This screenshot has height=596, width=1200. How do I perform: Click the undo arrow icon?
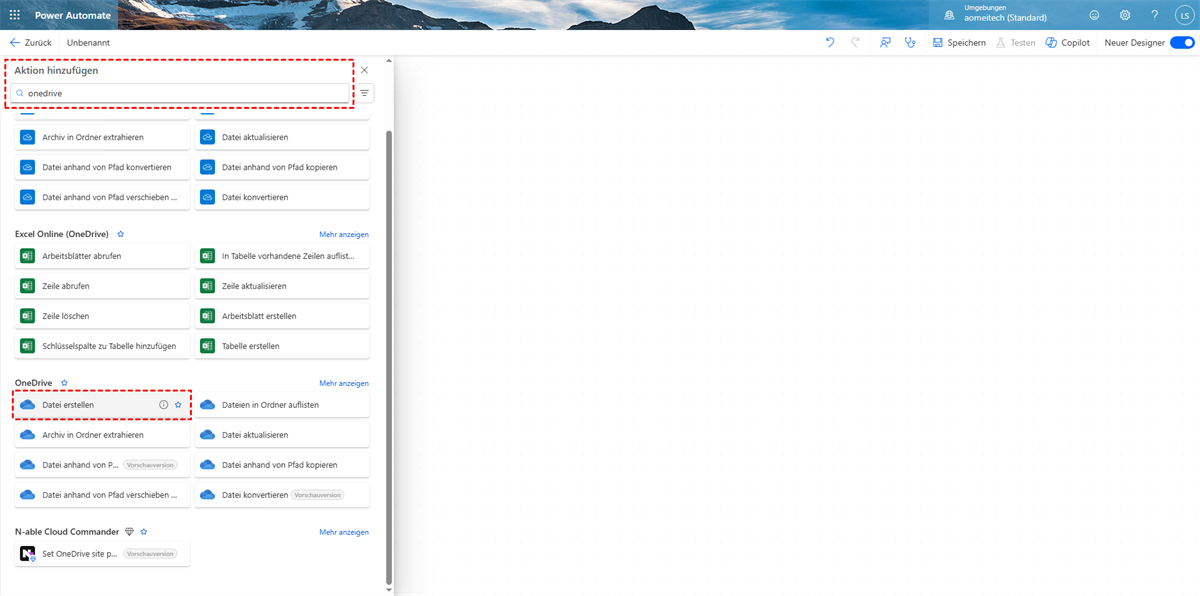click(x=830, y=43)
